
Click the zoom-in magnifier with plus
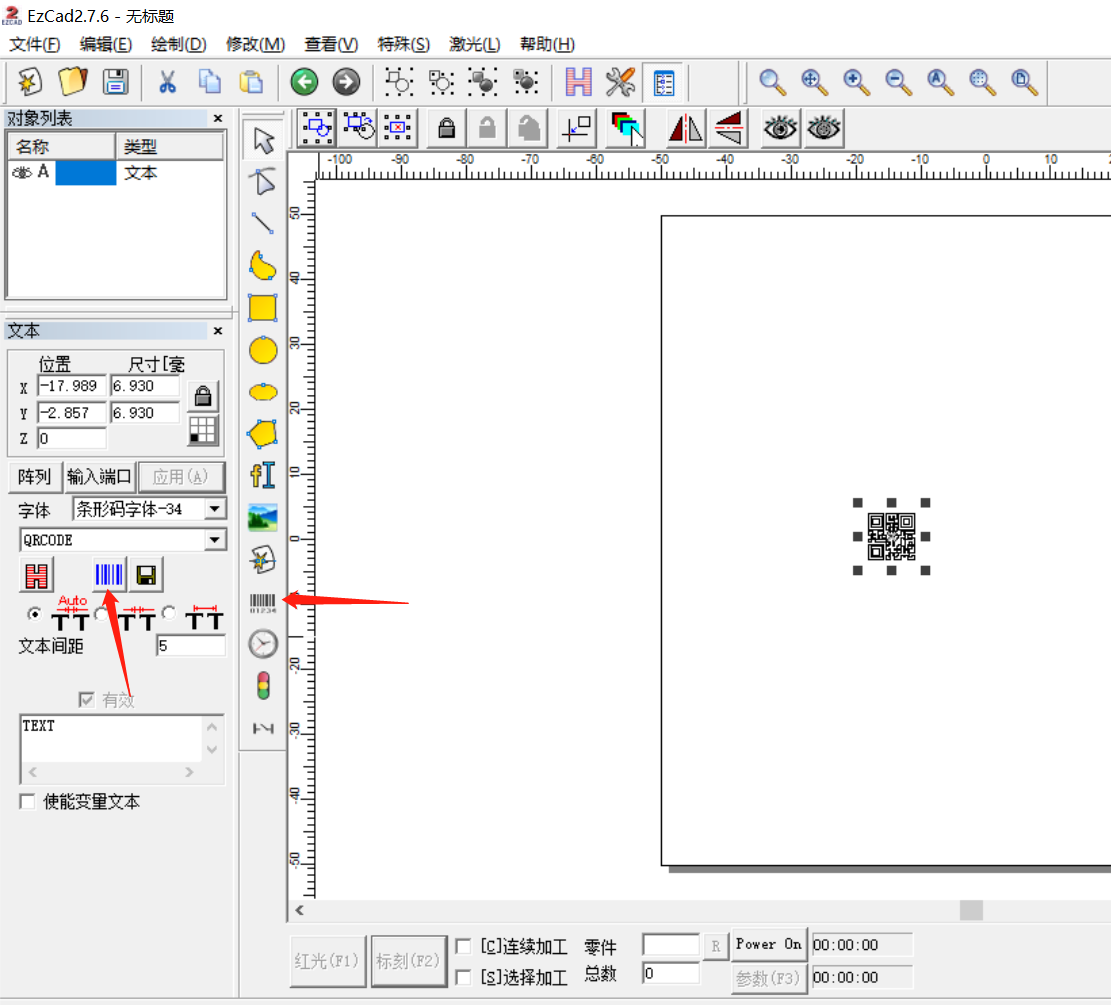(856, 82)
